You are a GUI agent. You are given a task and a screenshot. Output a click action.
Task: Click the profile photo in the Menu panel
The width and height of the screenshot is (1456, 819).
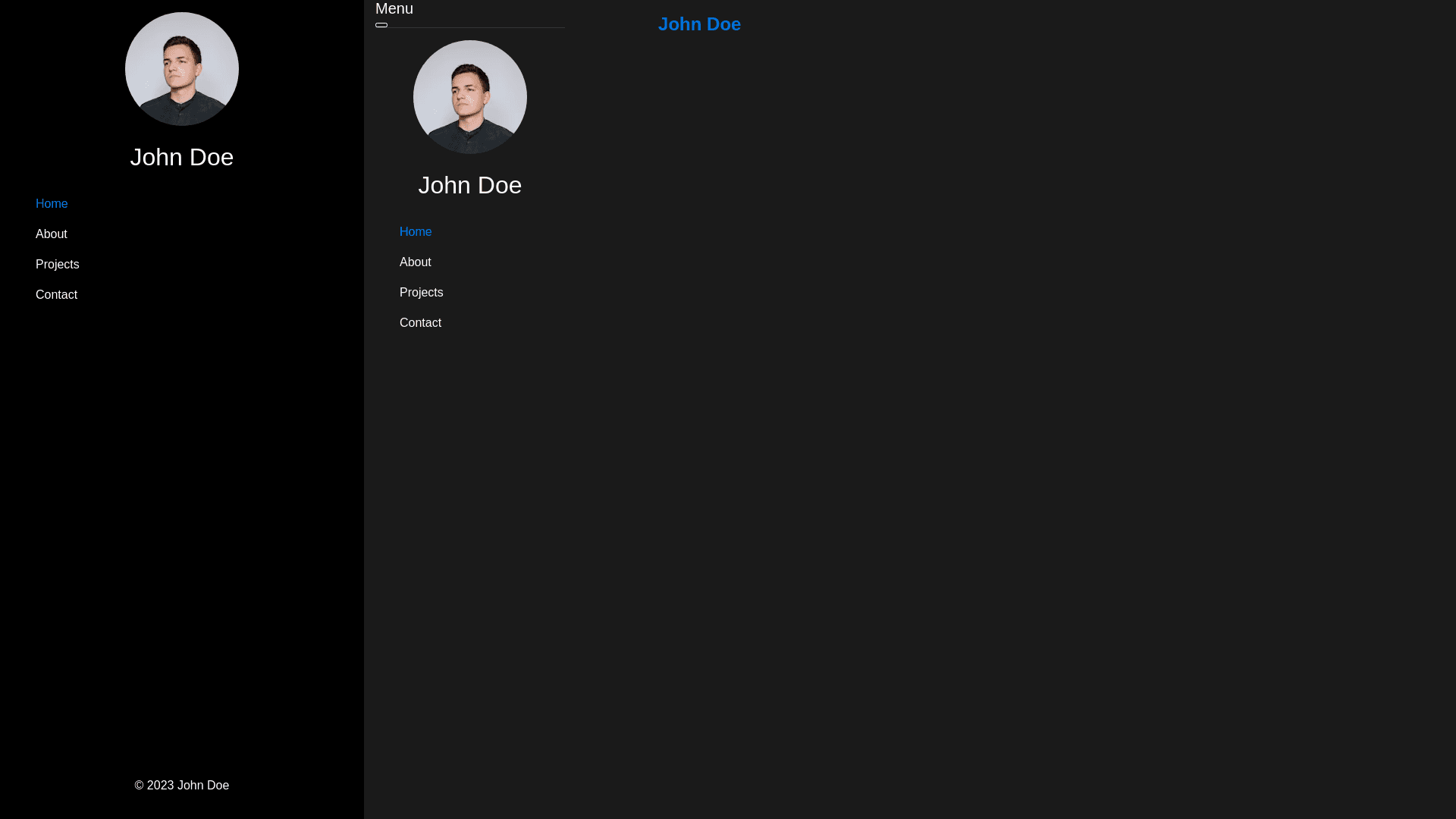(x=470, y=97)
